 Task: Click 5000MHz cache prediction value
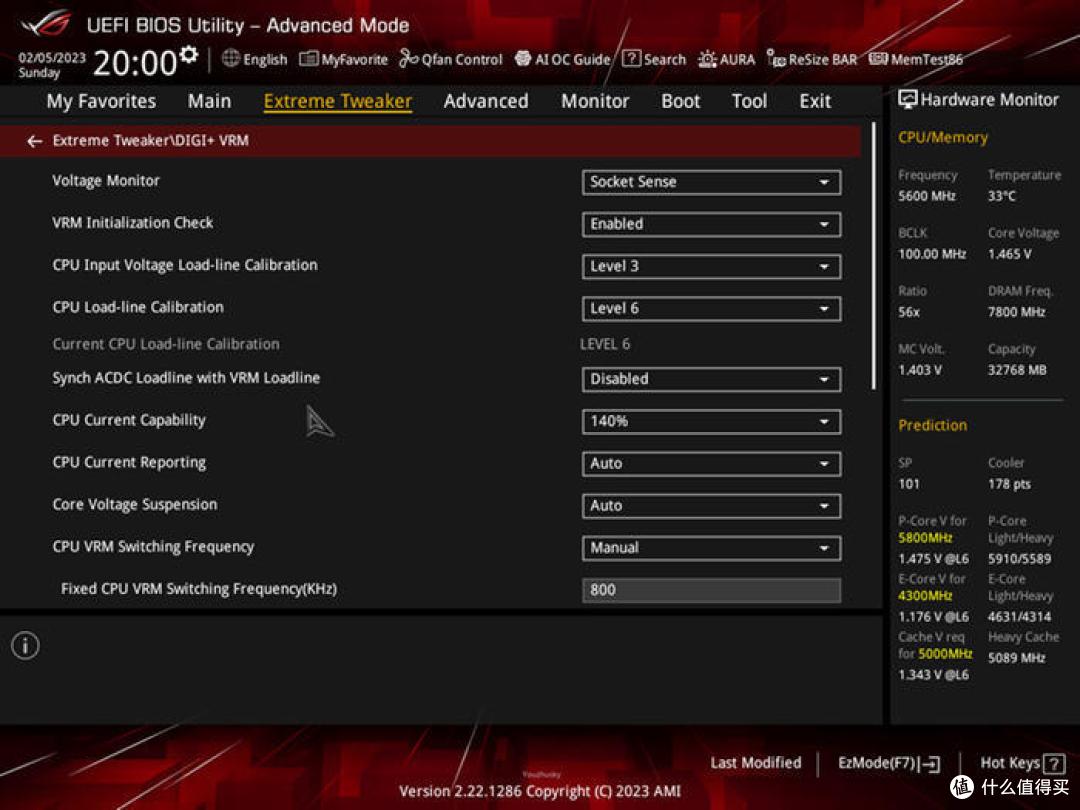pos(945,654)
